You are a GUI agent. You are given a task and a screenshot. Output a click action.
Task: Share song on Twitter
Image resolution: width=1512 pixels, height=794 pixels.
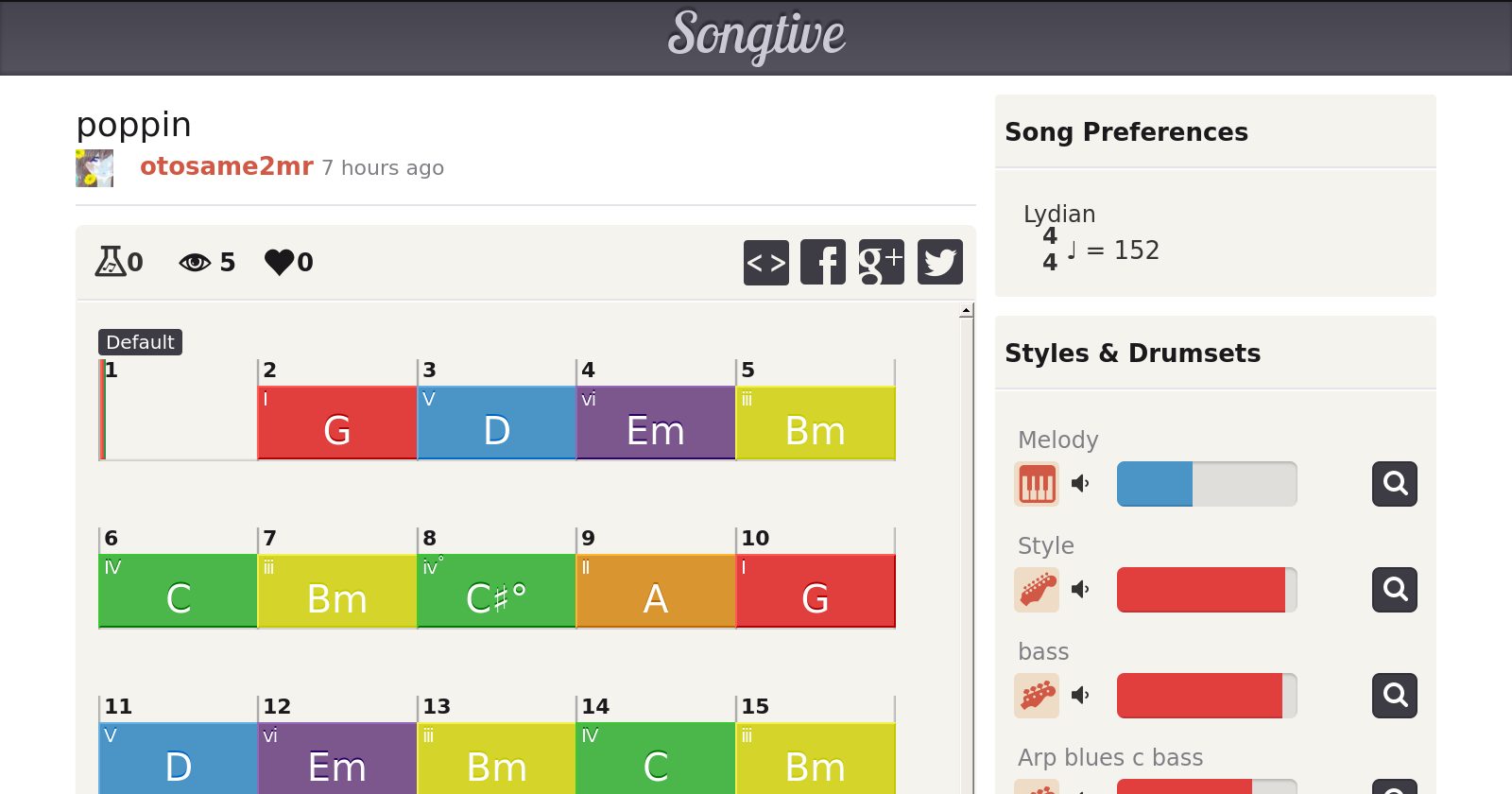click(939, 262)
